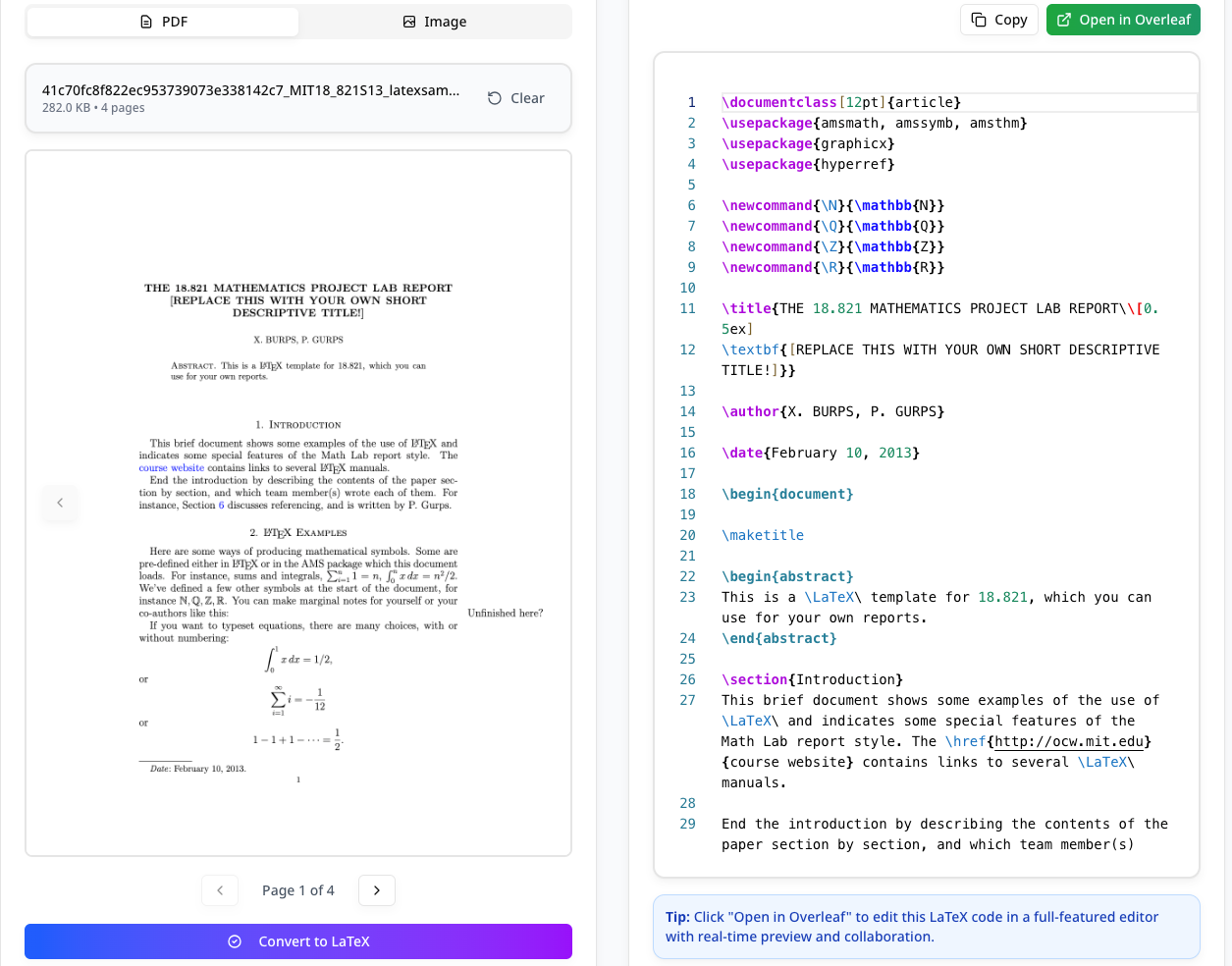Open the LaTeX code in Overleaf
This screenshot has width=1232, height=966.
point(1123,20)
